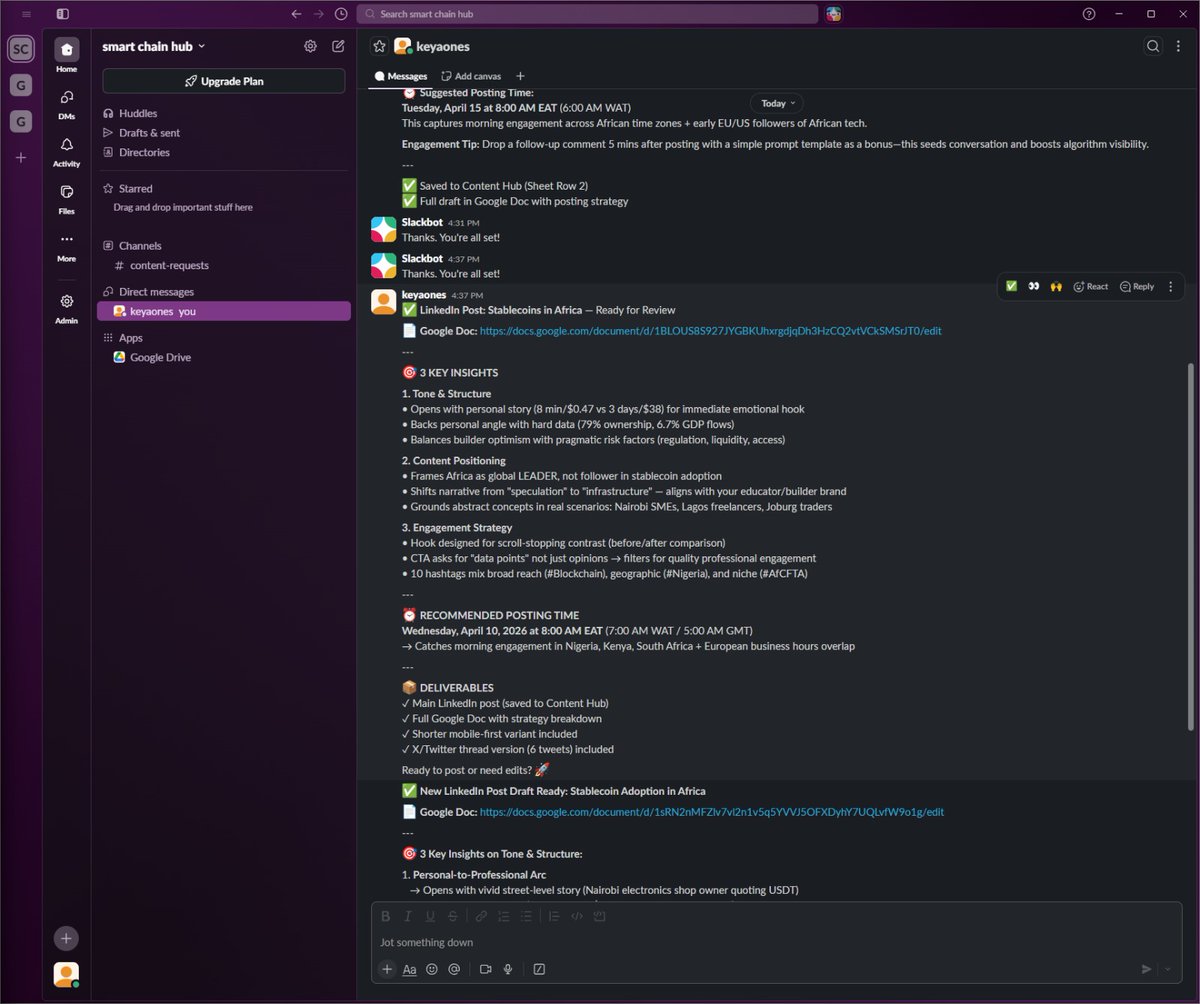The image size is (1200, 1004).
Task: Select keyaones direct message
Action: (223, 311)
